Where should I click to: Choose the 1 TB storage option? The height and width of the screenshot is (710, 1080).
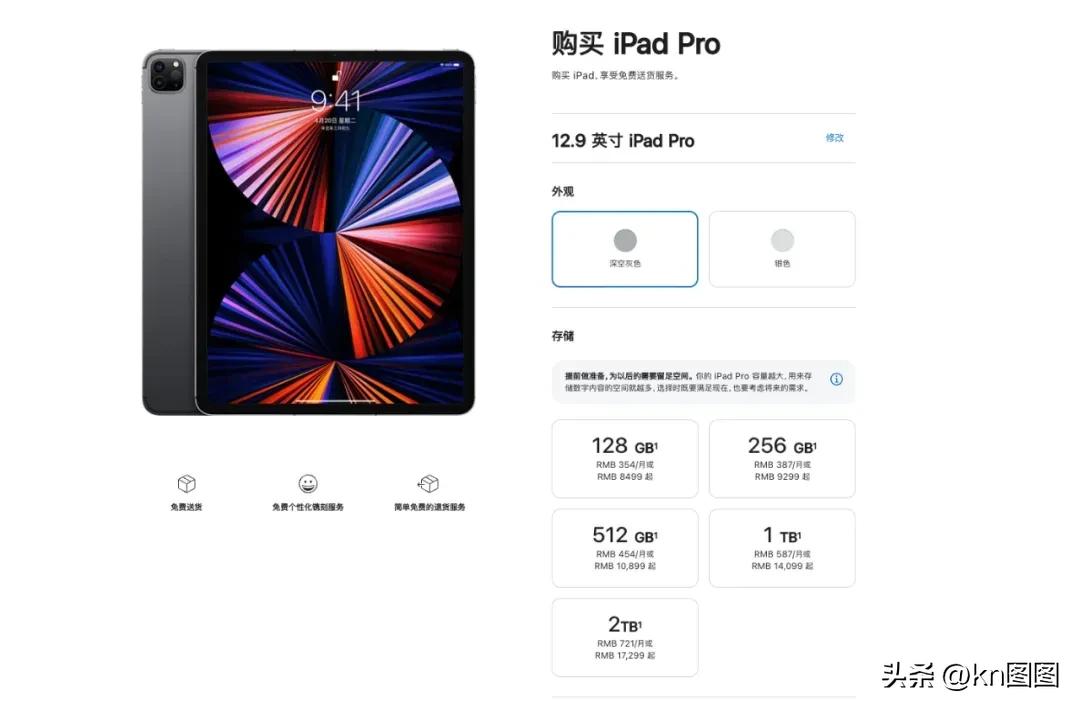tap(782, 548)
